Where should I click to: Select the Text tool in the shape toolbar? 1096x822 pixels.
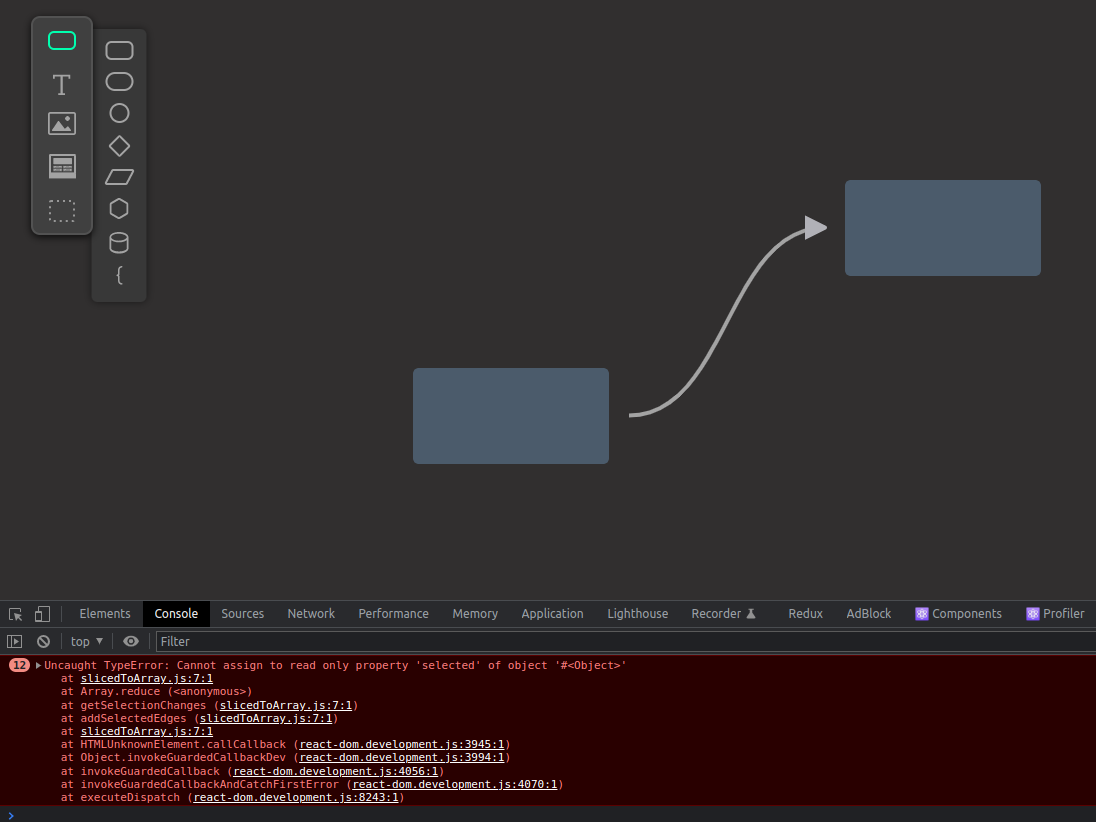(61, 85)
